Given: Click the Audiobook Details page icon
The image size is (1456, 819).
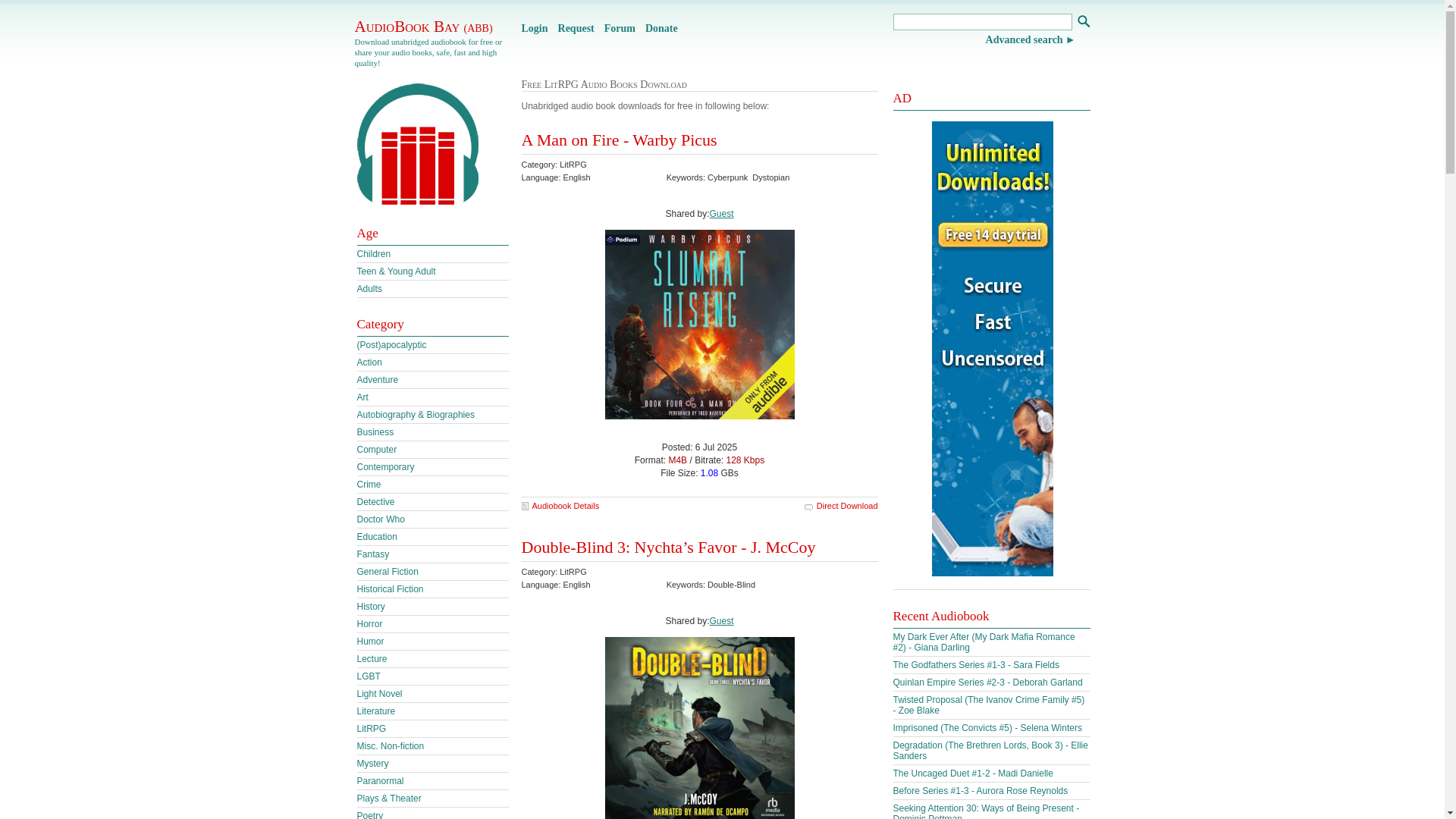Looking at the screenshot, I should click(x=525, y=506).
